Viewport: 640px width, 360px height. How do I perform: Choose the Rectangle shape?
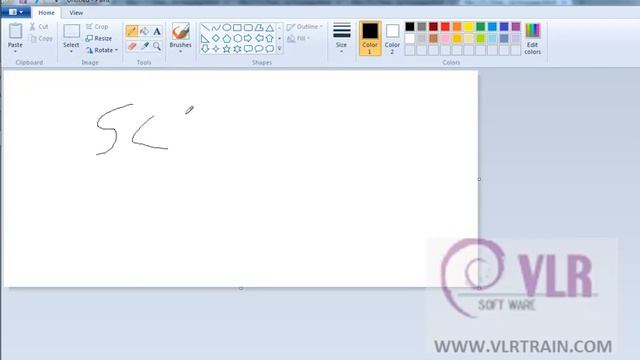coord(237,28)
